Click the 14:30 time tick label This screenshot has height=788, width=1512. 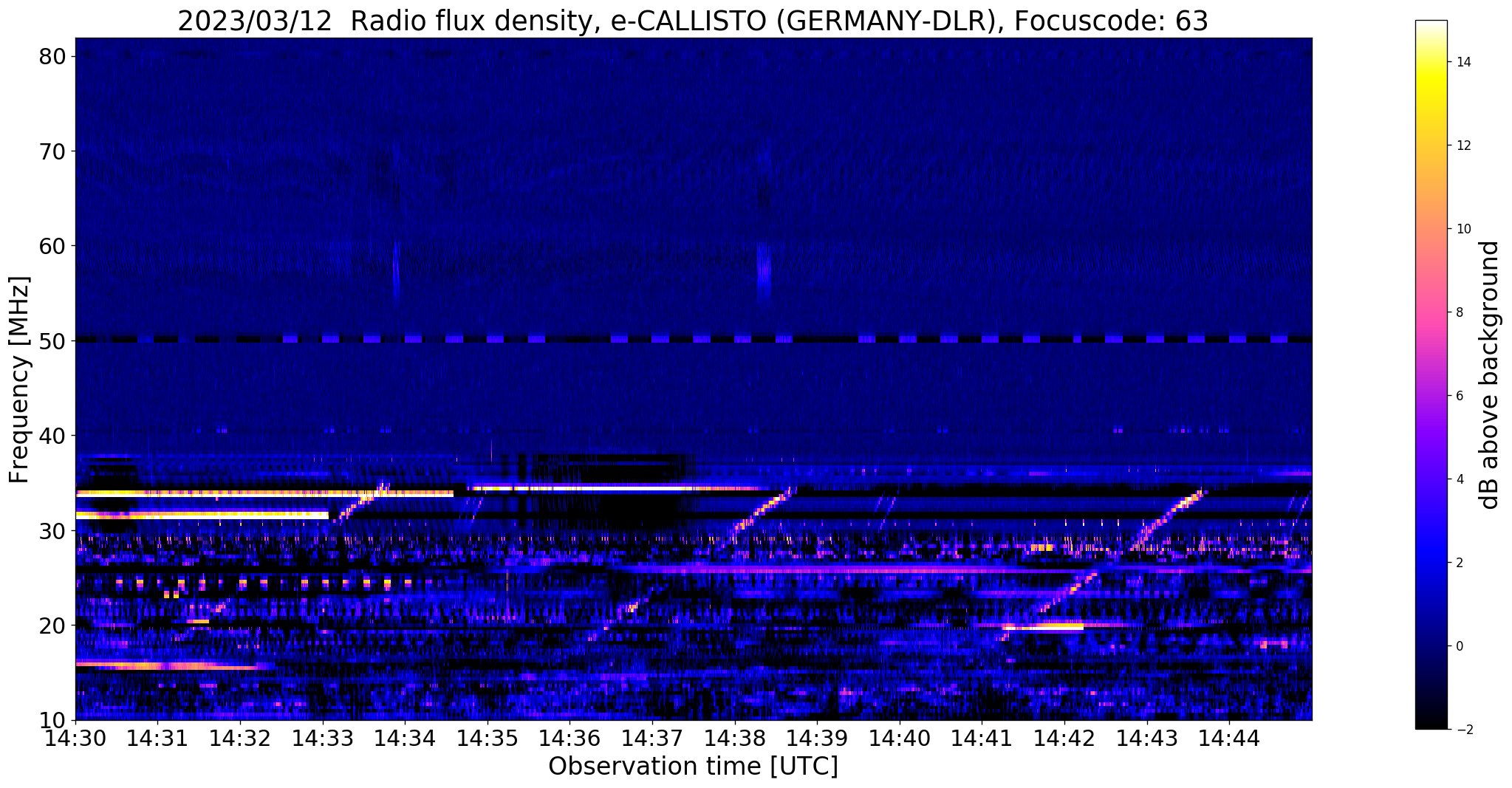(x=75, y=739)
